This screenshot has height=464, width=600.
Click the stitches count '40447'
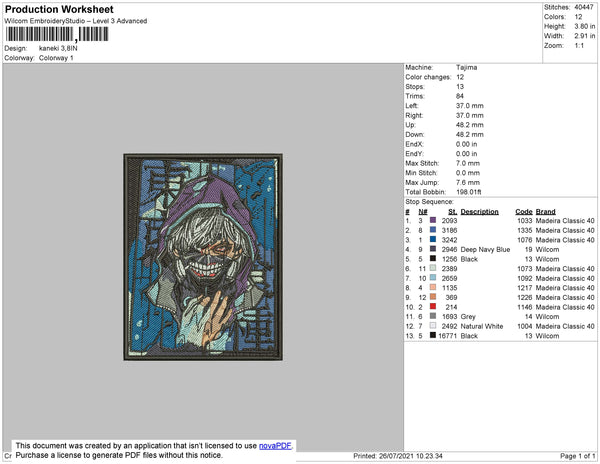pos(584,7)
